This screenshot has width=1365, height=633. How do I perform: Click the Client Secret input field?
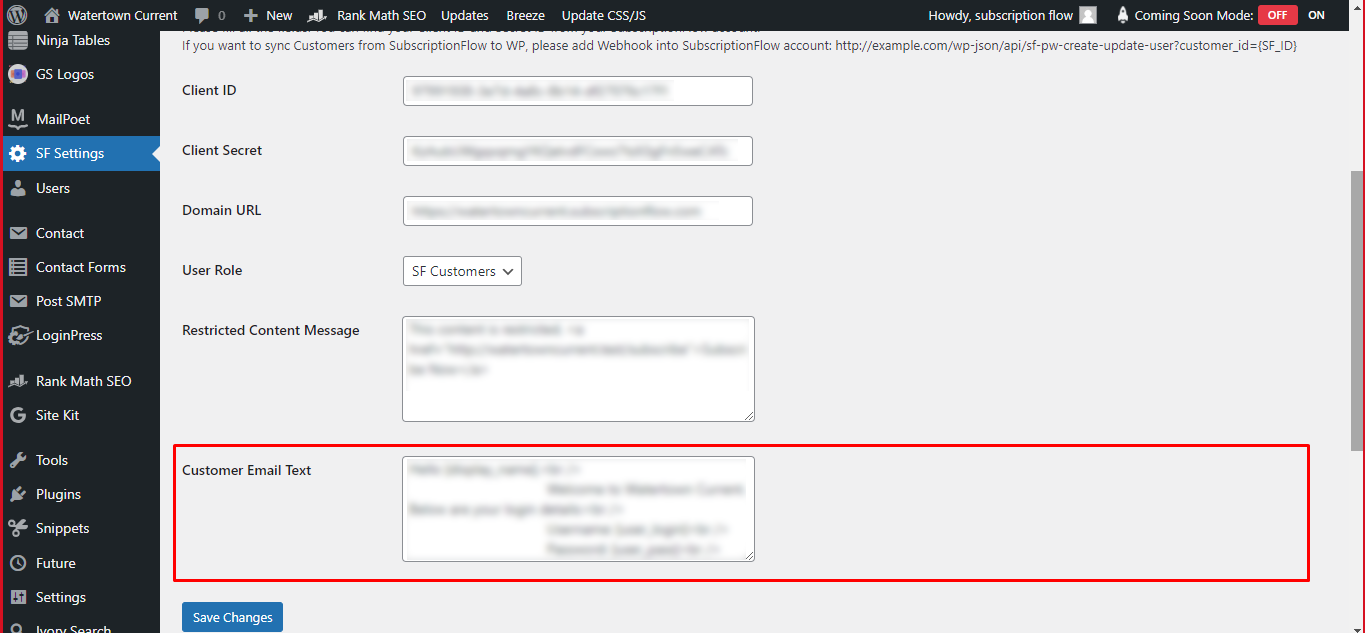click(578, 151)
